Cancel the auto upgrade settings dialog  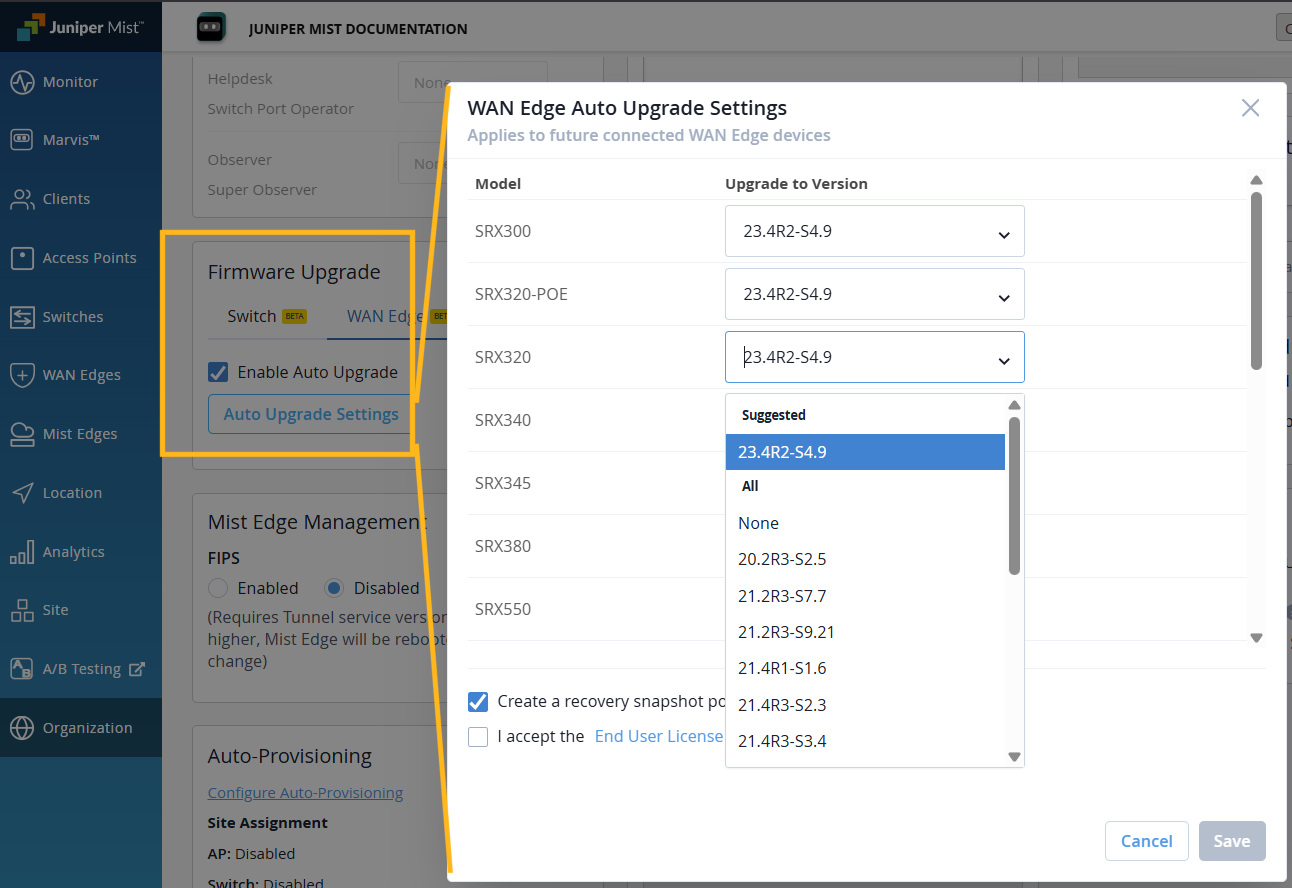coord(1146,841)
